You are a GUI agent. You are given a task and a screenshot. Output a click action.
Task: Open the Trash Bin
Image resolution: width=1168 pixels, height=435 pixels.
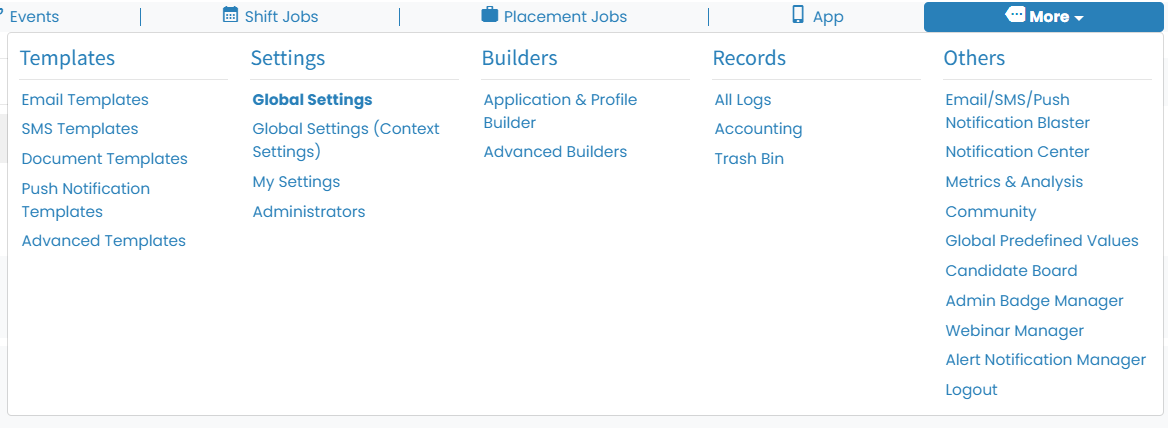pos(749,159)
